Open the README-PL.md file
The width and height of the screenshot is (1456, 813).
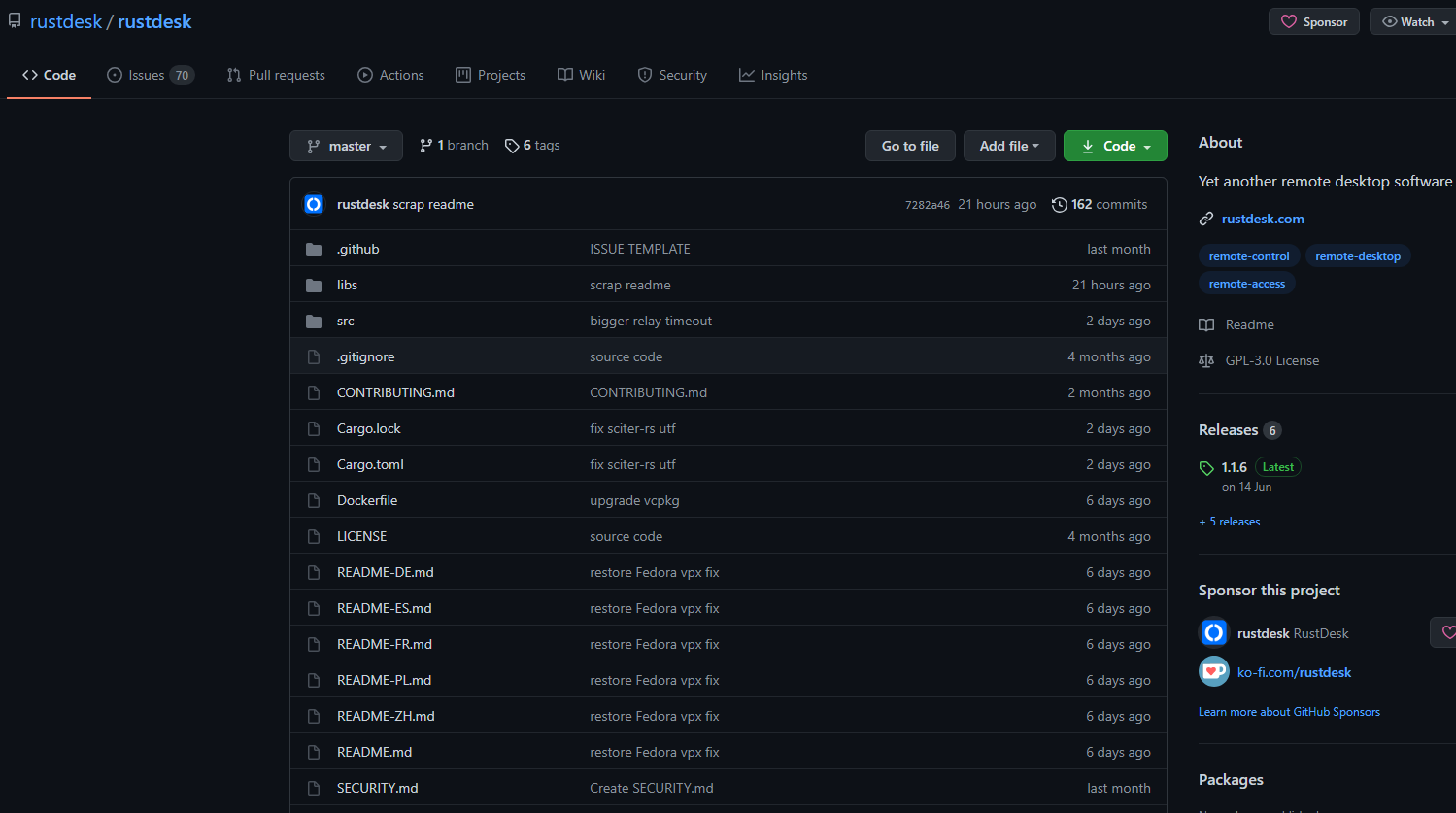pos(385,681)
